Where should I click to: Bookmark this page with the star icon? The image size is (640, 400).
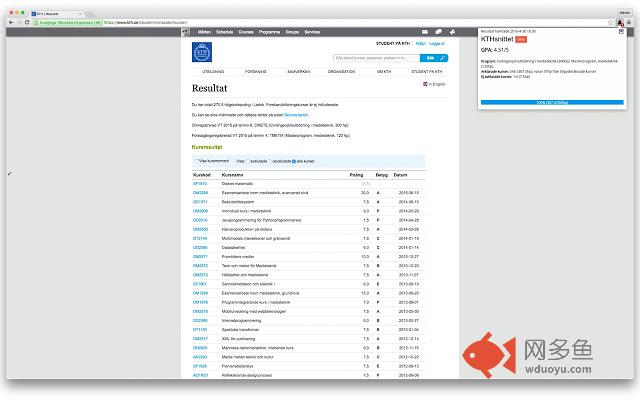[x=611, y=22]
